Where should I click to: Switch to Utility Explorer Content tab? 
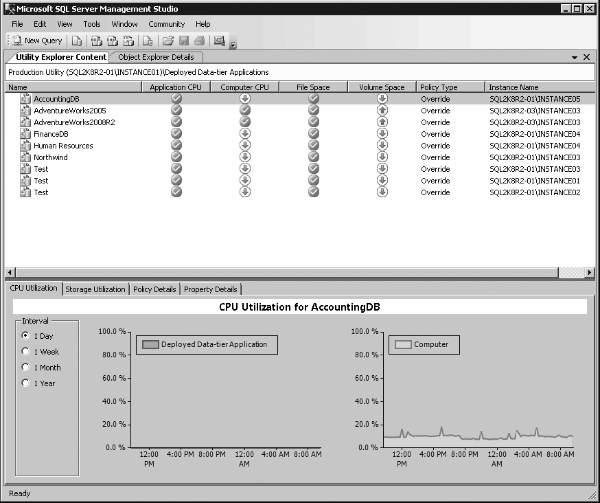coord(60,57)
